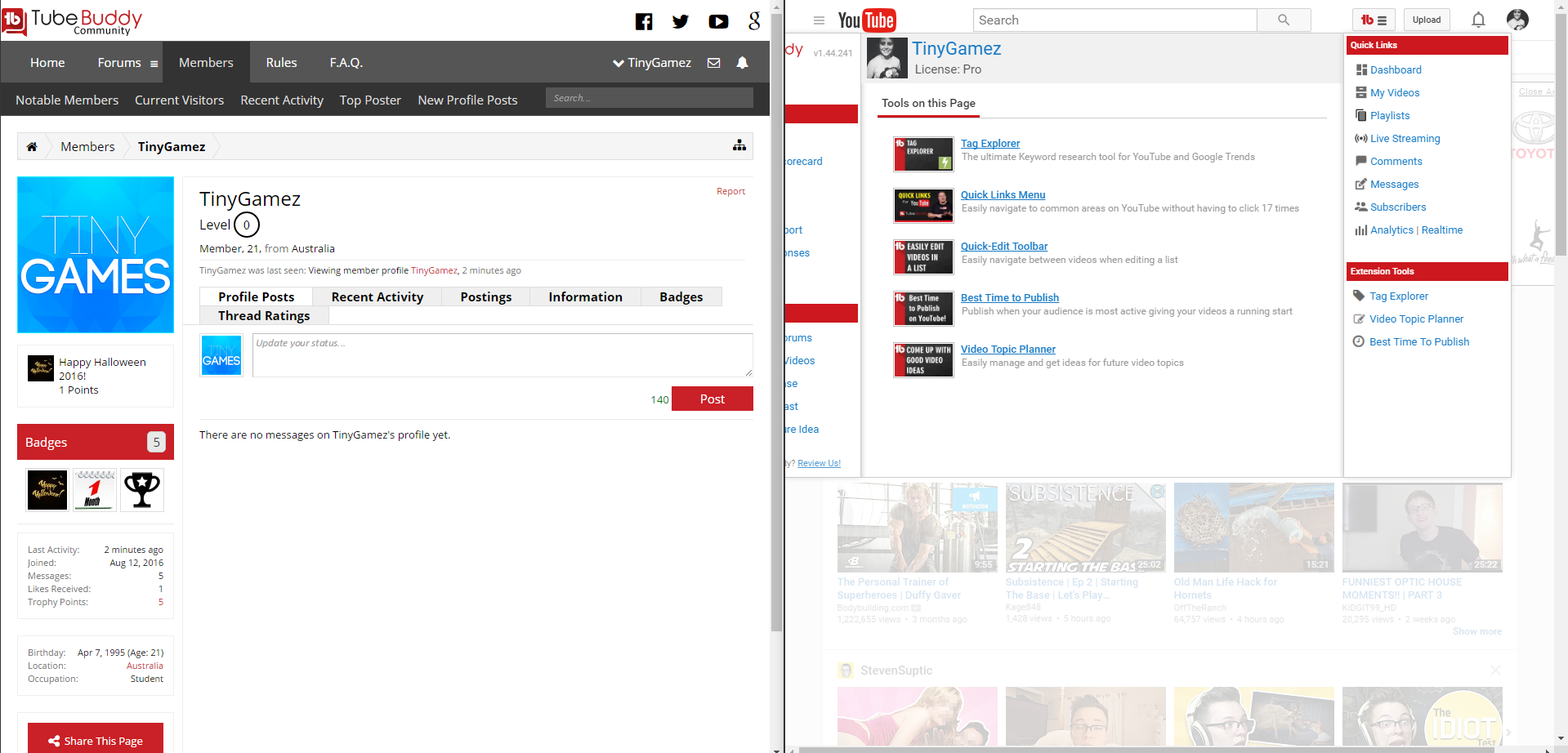Click Tag Explorer tool thumbnail icon
The height and width of the screenshot is (753, 1568).
click(923, 154)
